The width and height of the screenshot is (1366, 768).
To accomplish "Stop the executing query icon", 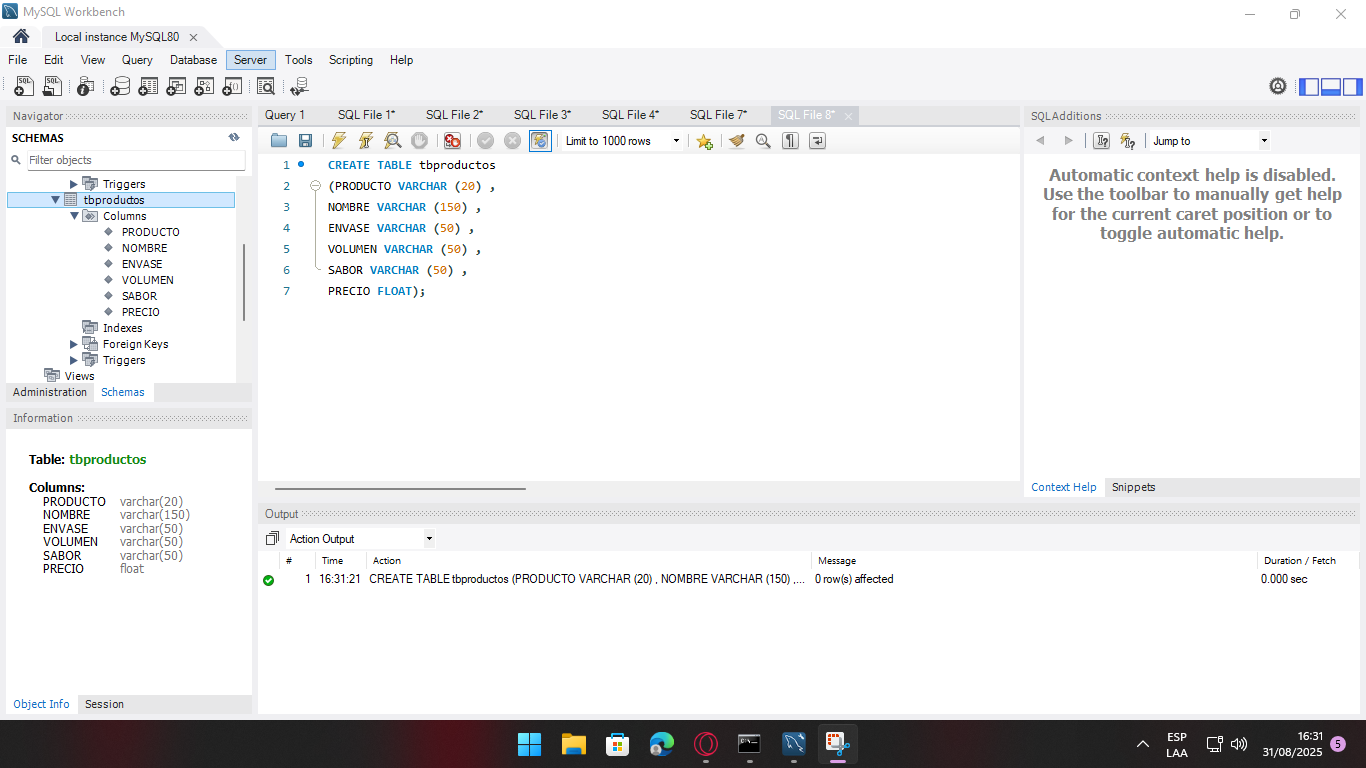I will (420, 141).
